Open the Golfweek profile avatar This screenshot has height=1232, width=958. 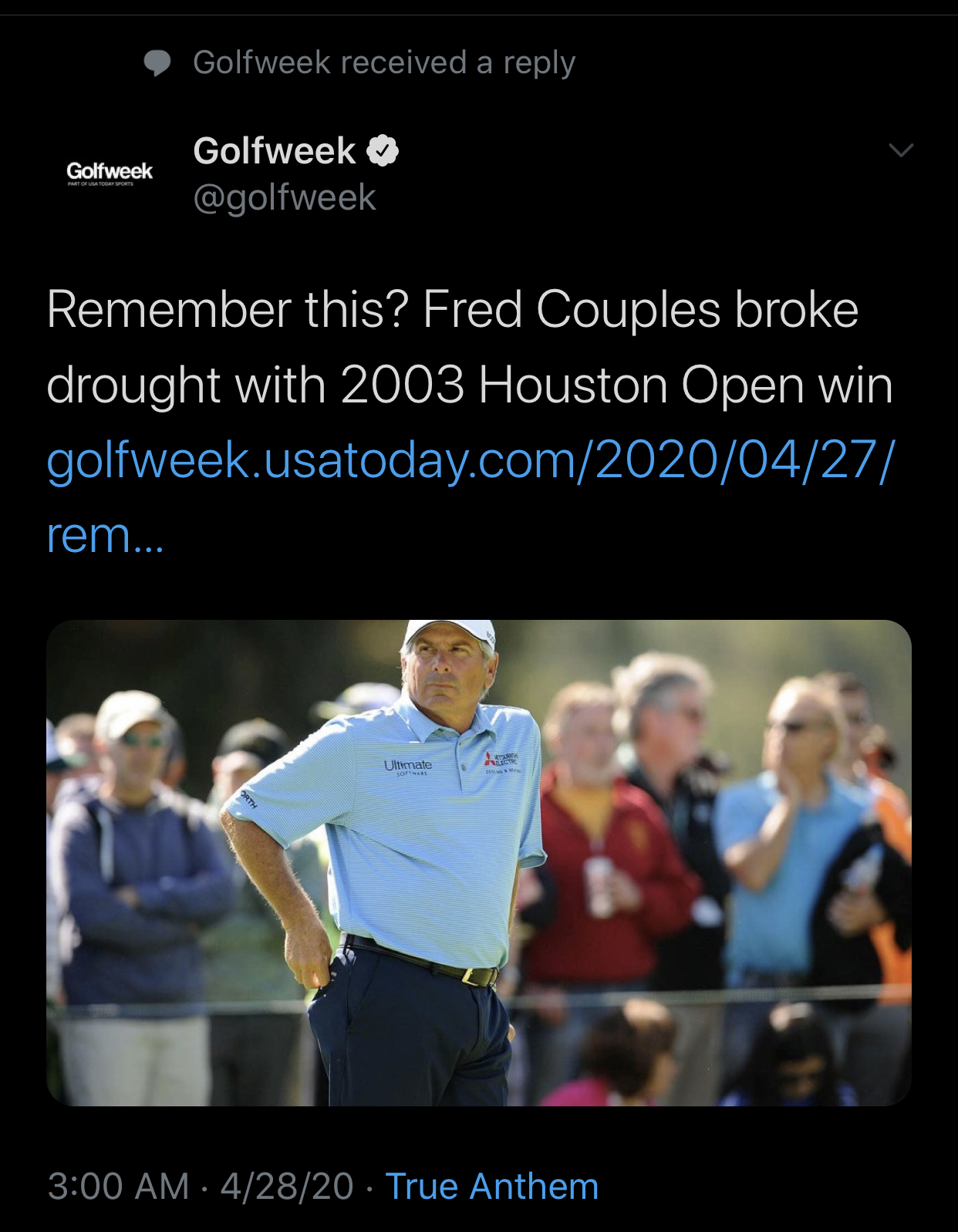110,173
